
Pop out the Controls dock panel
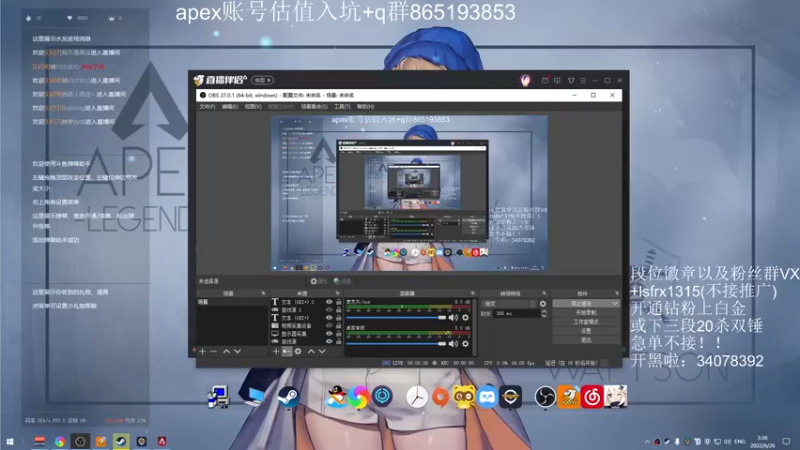(x=617, y=293)
